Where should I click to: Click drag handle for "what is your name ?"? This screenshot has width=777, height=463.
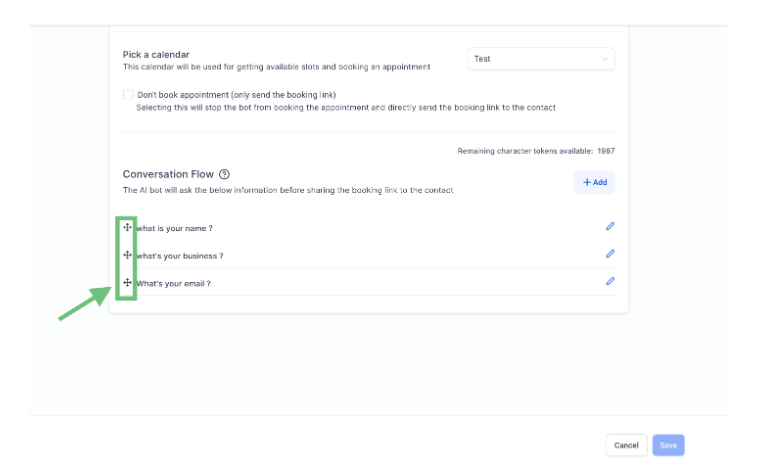click(127, 228)
